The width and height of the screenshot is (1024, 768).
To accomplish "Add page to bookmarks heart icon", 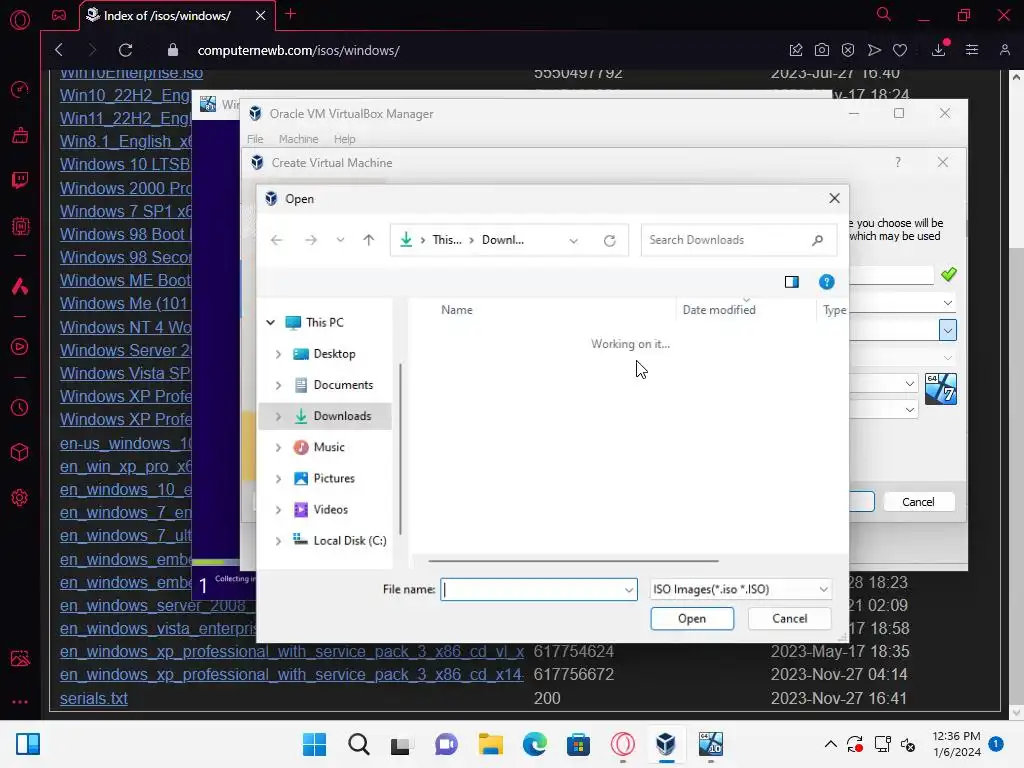I will click(x=900, y=50).
